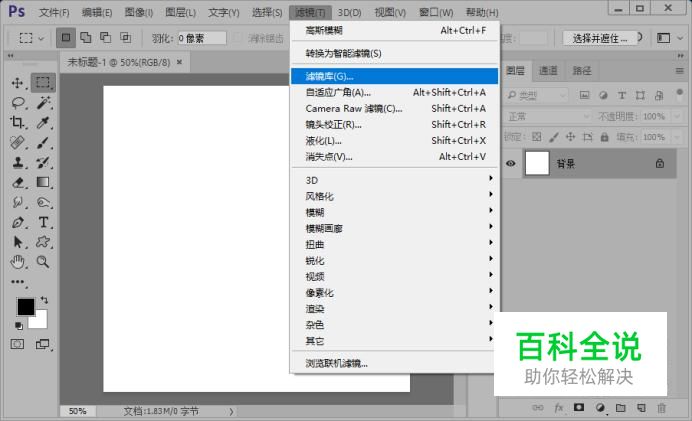
Task: Open the 图像(I) menu
Action: [139, 12]
